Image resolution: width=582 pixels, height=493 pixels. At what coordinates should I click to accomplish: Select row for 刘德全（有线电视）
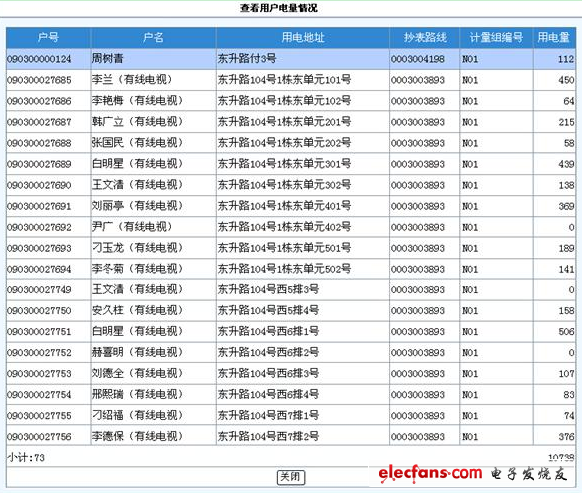(291, 373)
